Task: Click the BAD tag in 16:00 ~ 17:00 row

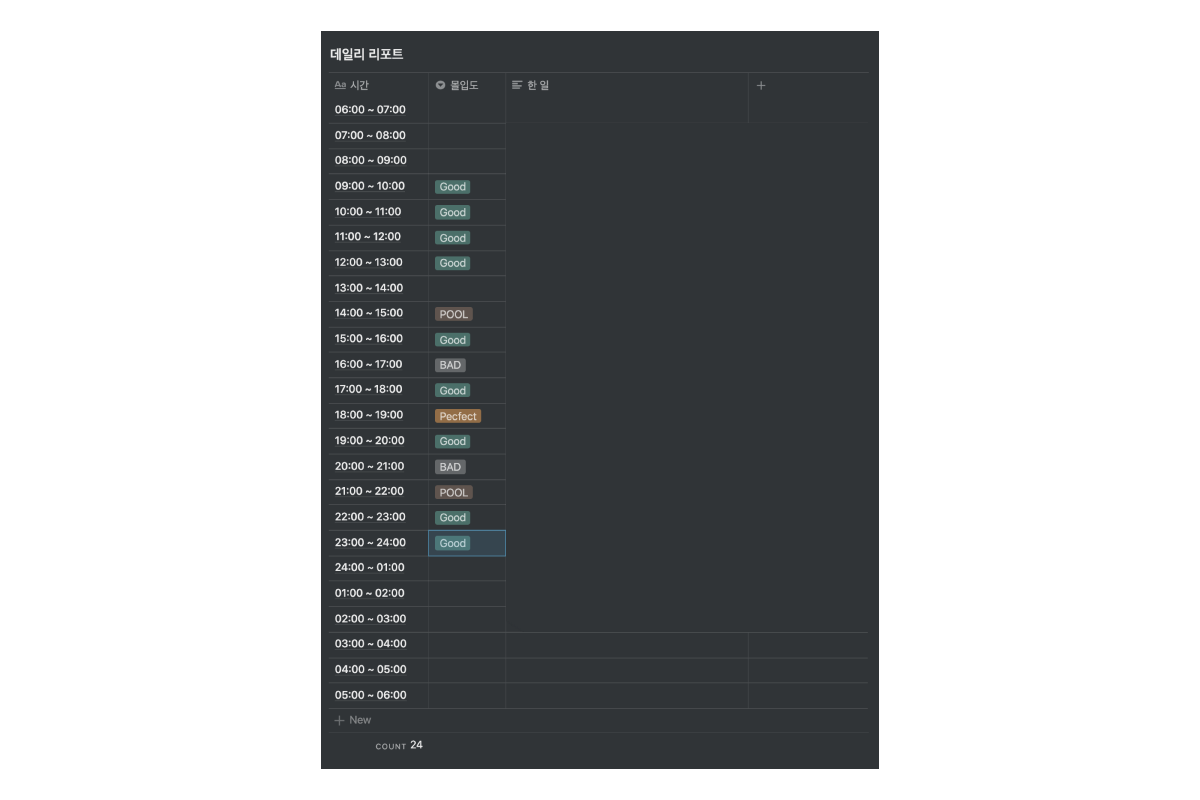Action: (450, 365)
